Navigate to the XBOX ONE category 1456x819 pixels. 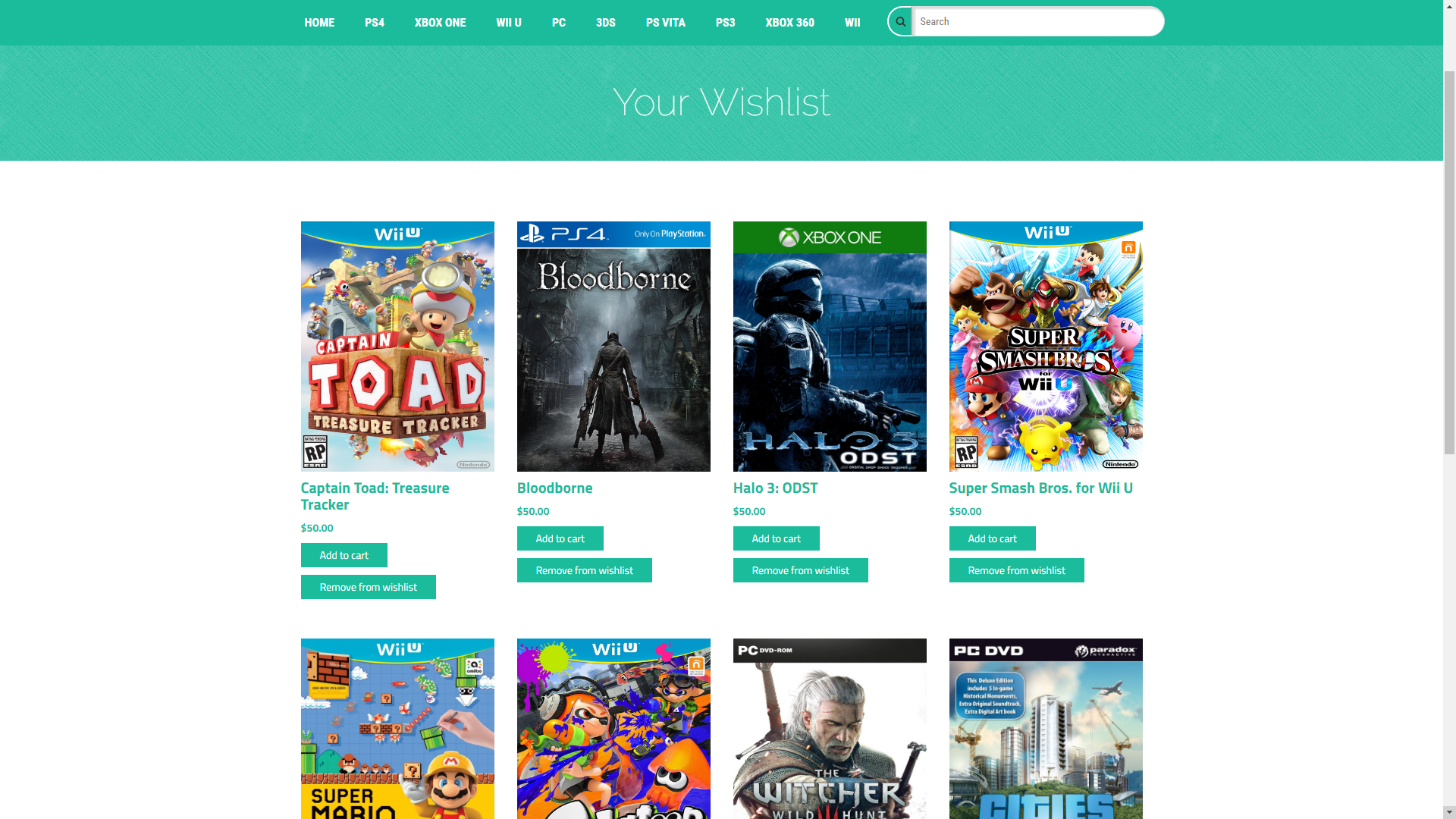click(440, 22)
